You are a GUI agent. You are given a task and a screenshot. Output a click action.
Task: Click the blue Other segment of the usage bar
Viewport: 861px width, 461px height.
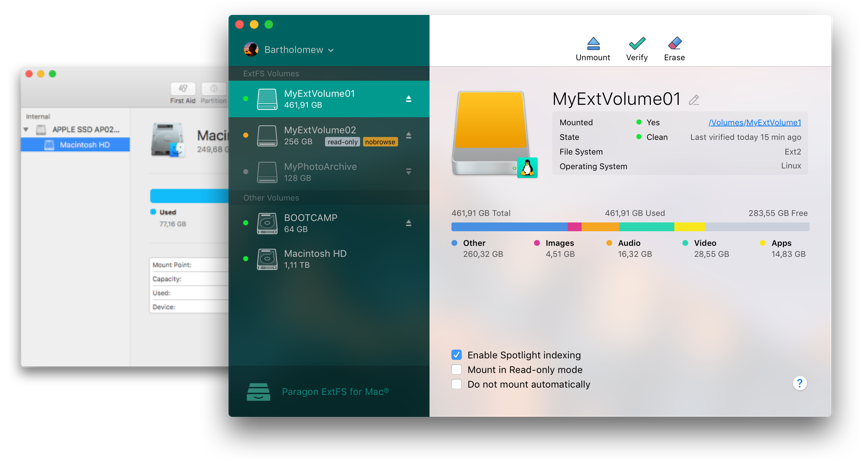click(x=509, y=227)
